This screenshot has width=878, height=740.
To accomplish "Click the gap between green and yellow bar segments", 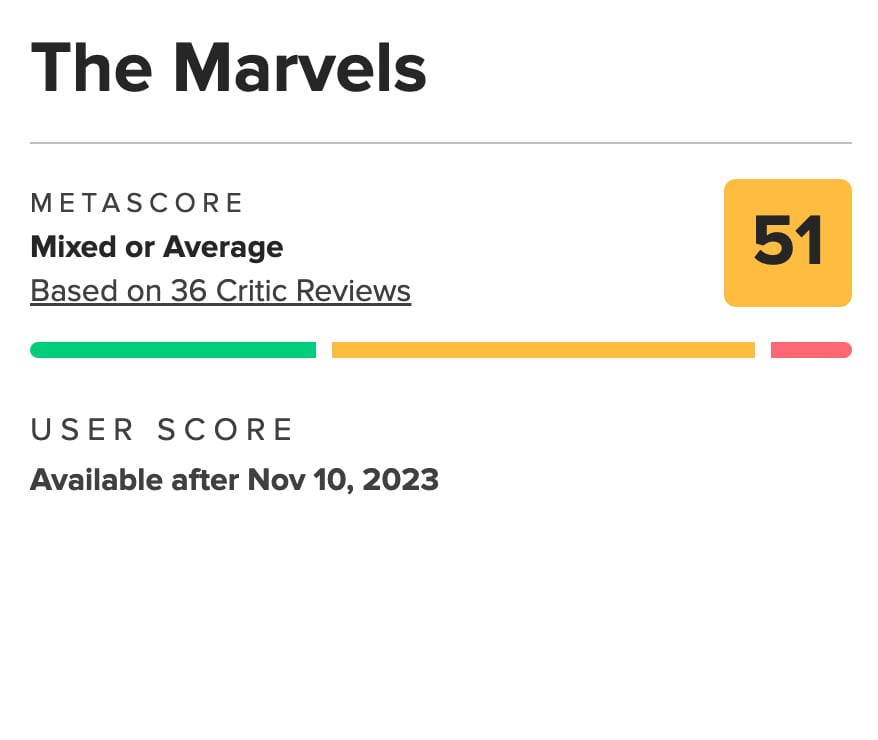I will click(324, 349).
